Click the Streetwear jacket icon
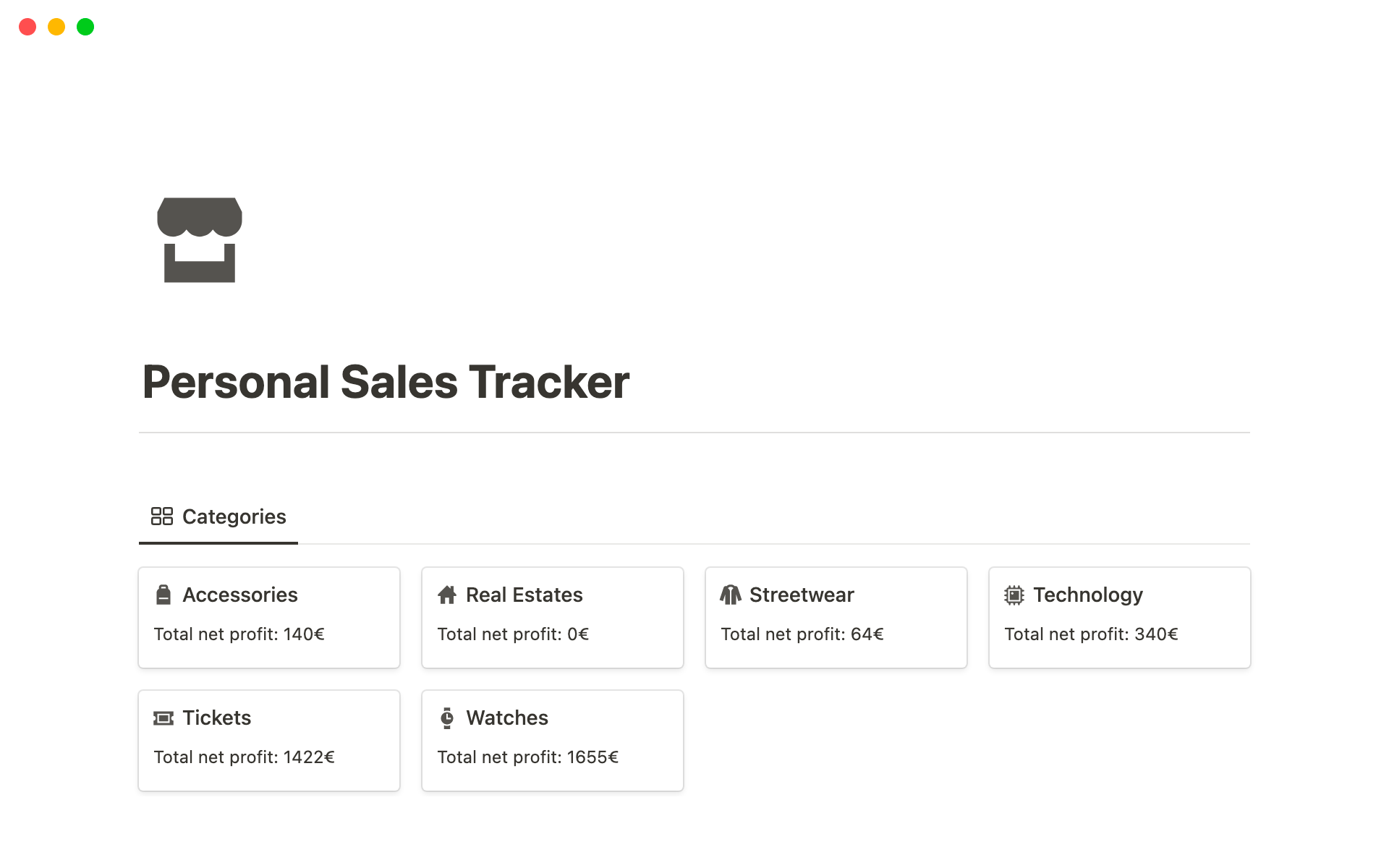1389x868 pixels. [x=731, y=595]
